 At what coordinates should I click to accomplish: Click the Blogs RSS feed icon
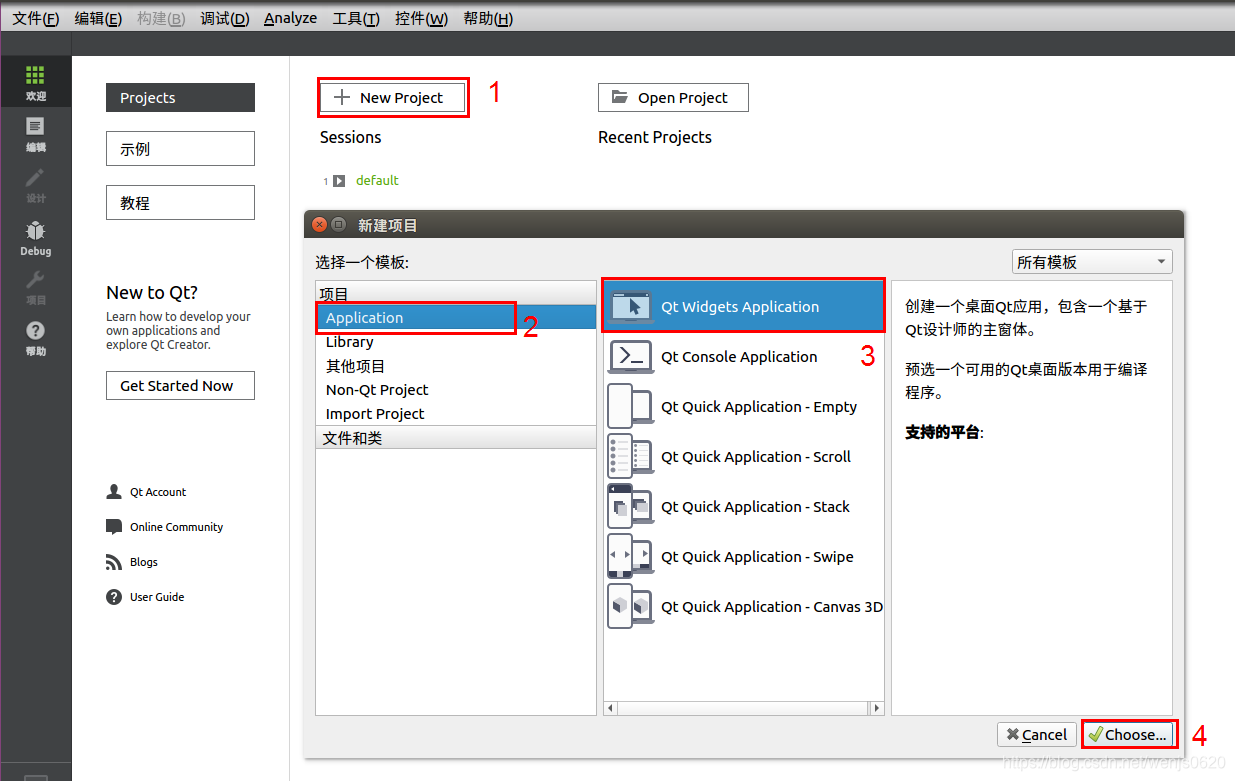click(114, 562)
